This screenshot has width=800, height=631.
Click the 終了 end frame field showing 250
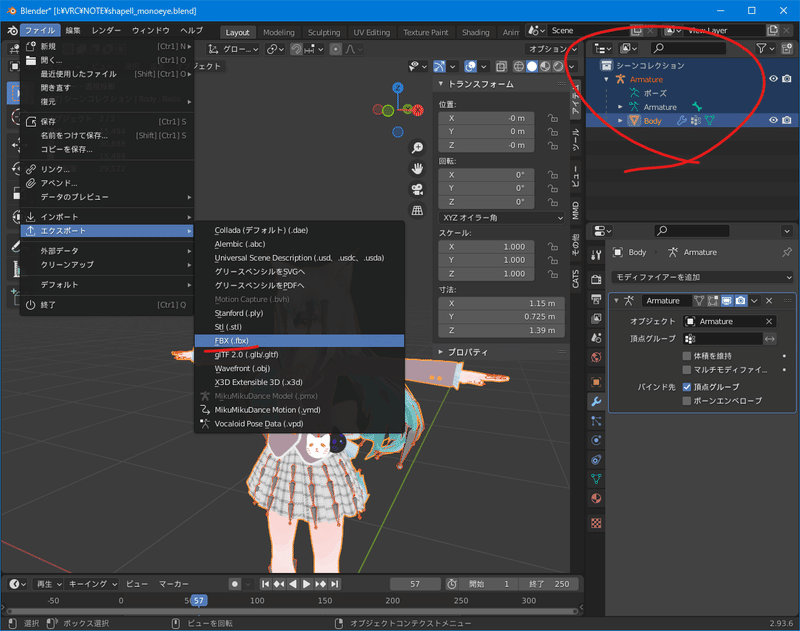point(549,584)
